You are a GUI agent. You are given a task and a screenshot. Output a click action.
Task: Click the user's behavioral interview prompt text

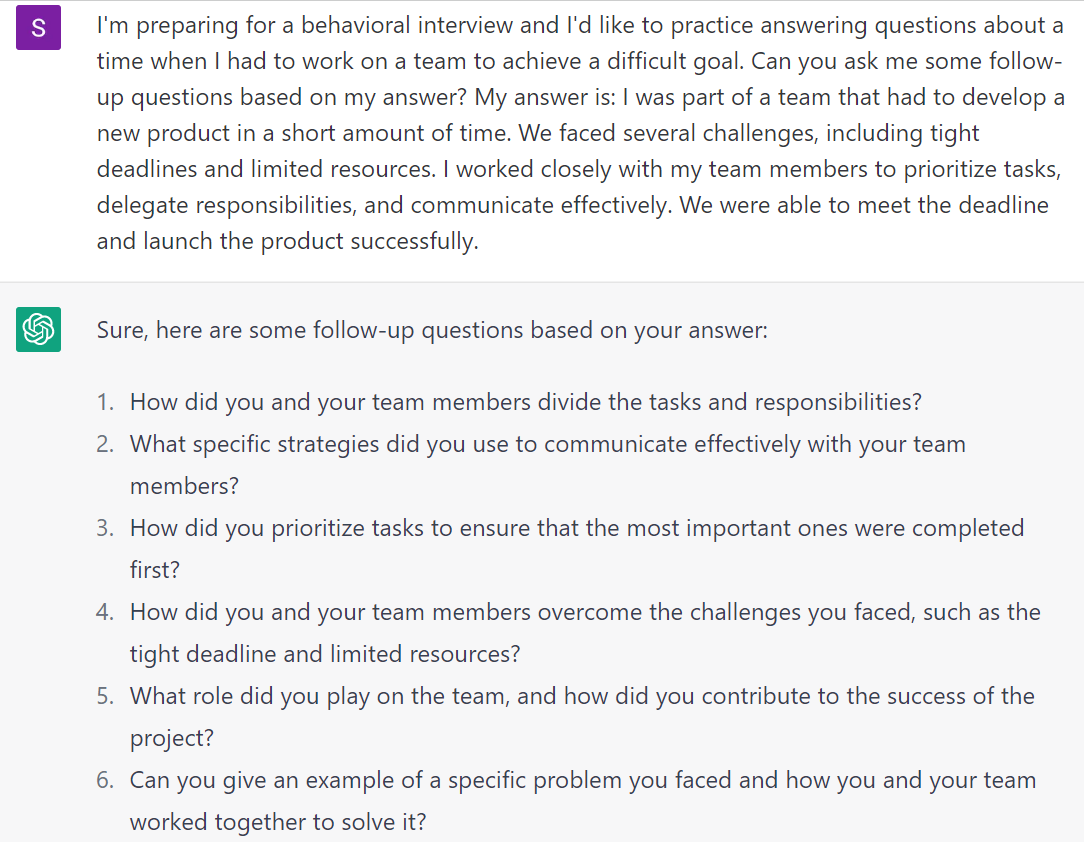pos(580,133)
